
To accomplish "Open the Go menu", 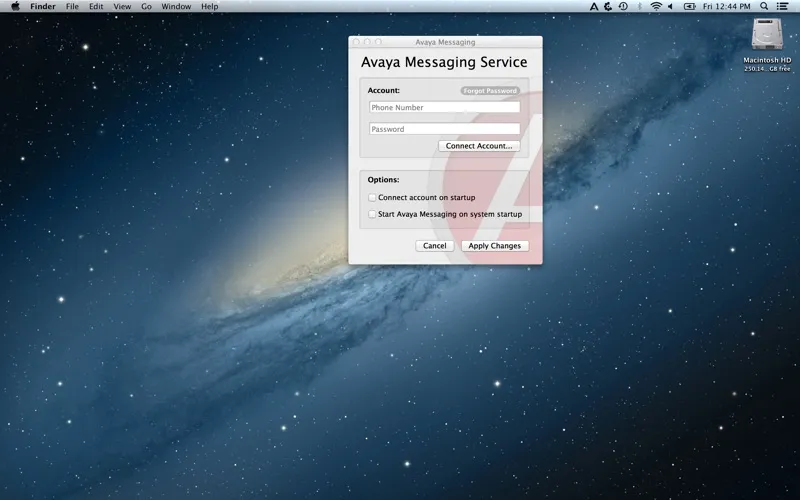I will [x=146, y=6].
